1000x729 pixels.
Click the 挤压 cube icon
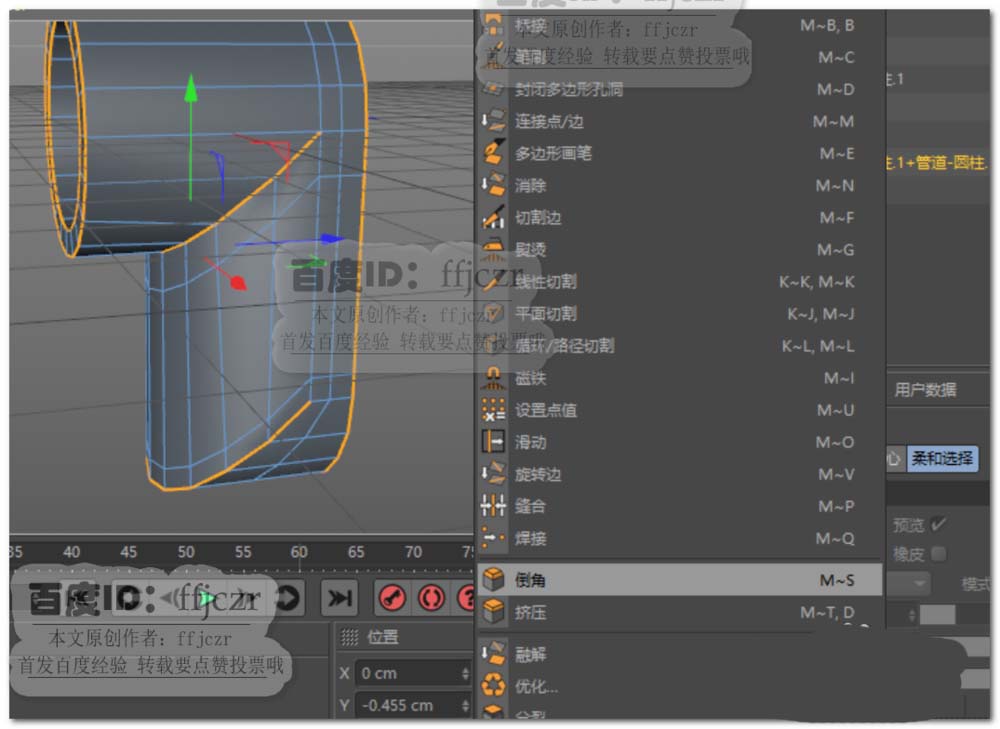[x=493, y=612]
